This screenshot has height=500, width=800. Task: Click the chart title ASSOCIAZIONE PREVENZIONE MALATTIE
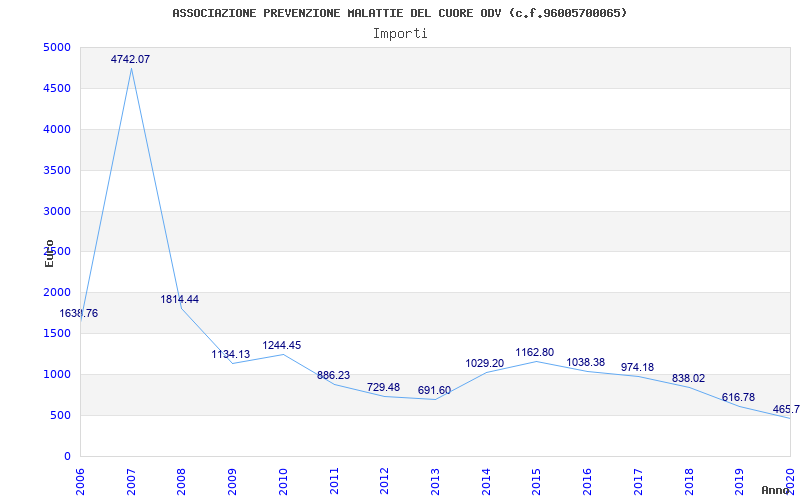pyautogui.click(x=400, y=13)
